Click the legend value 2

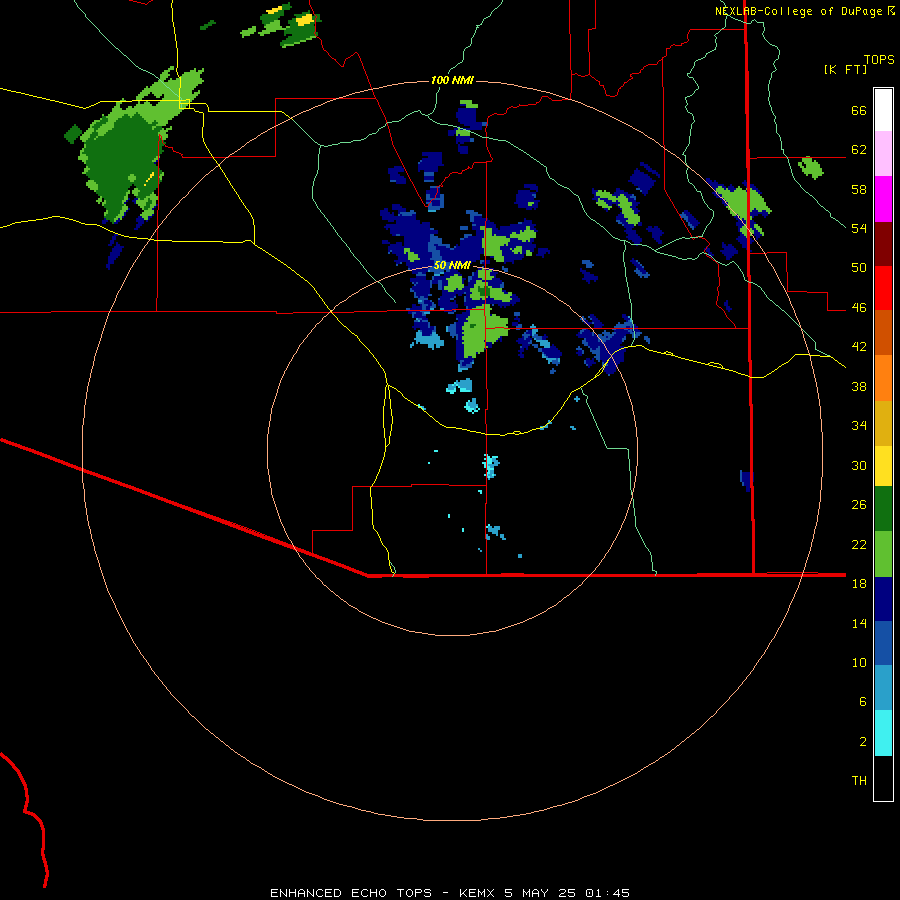[x=863, y=742]
